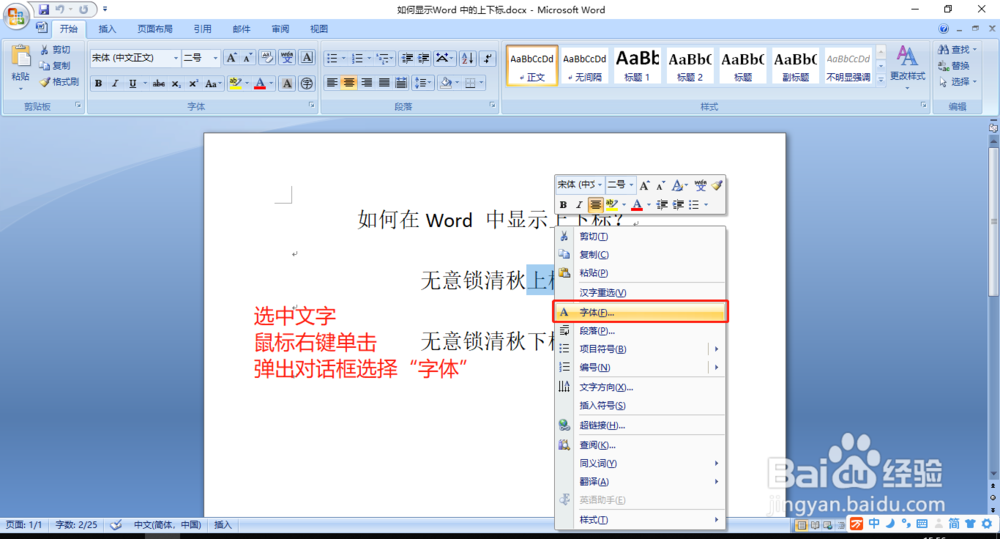Click mini toolbar font color button

point(636,205)
